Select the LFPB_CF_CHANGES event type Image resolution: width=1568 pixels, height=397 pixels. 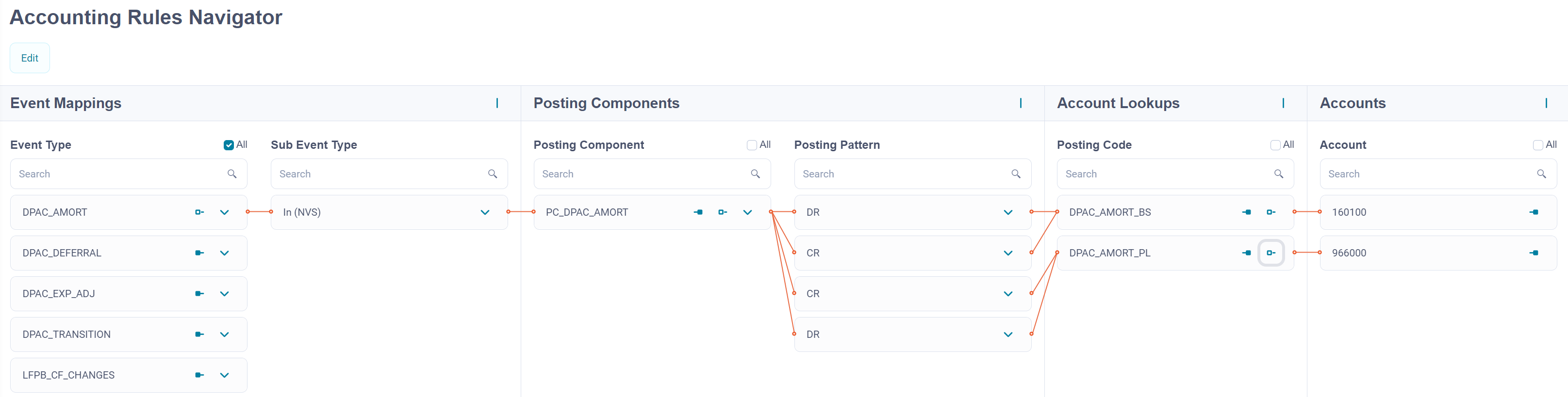tap(68, 375)
